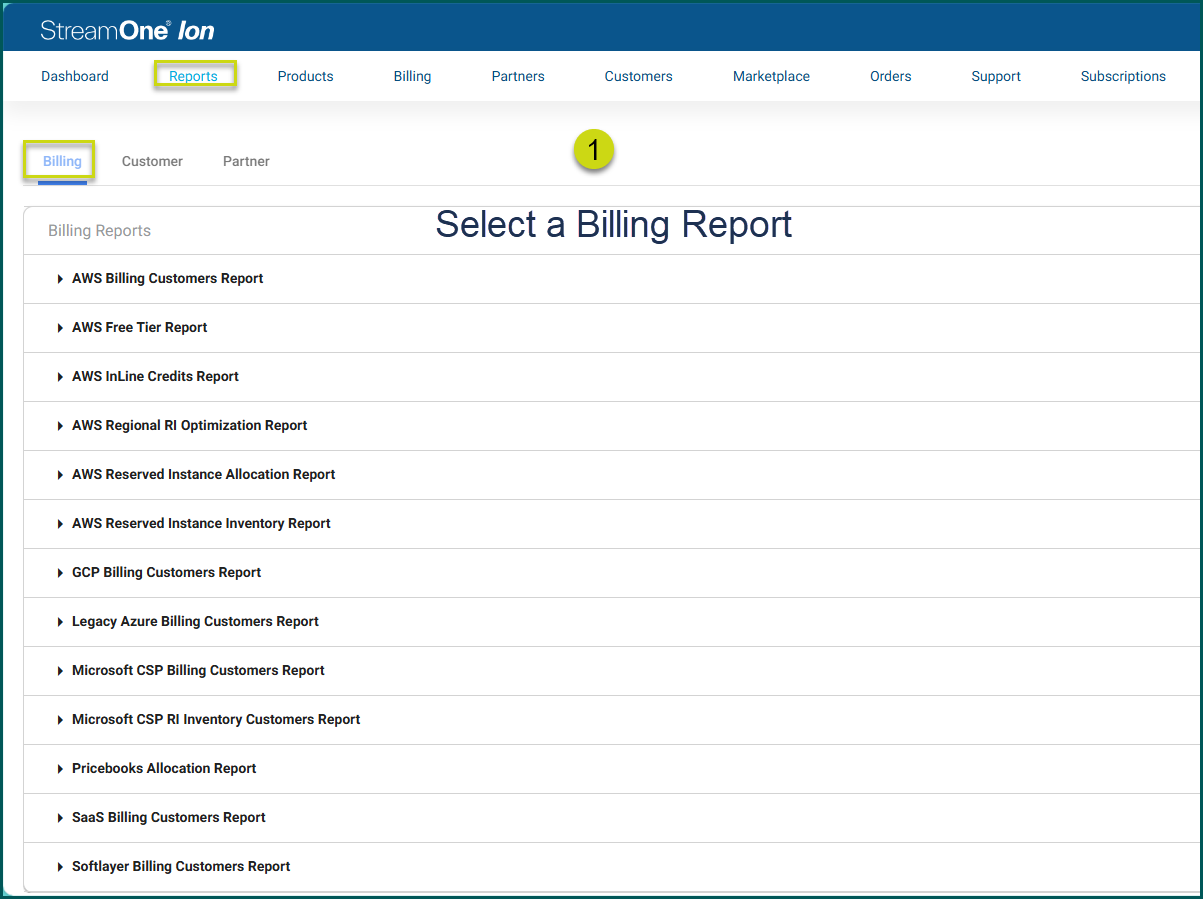The width and height of the screenshot is (1203, 899).
Task: Open the Support navigation item
Action: coord(996,76)
